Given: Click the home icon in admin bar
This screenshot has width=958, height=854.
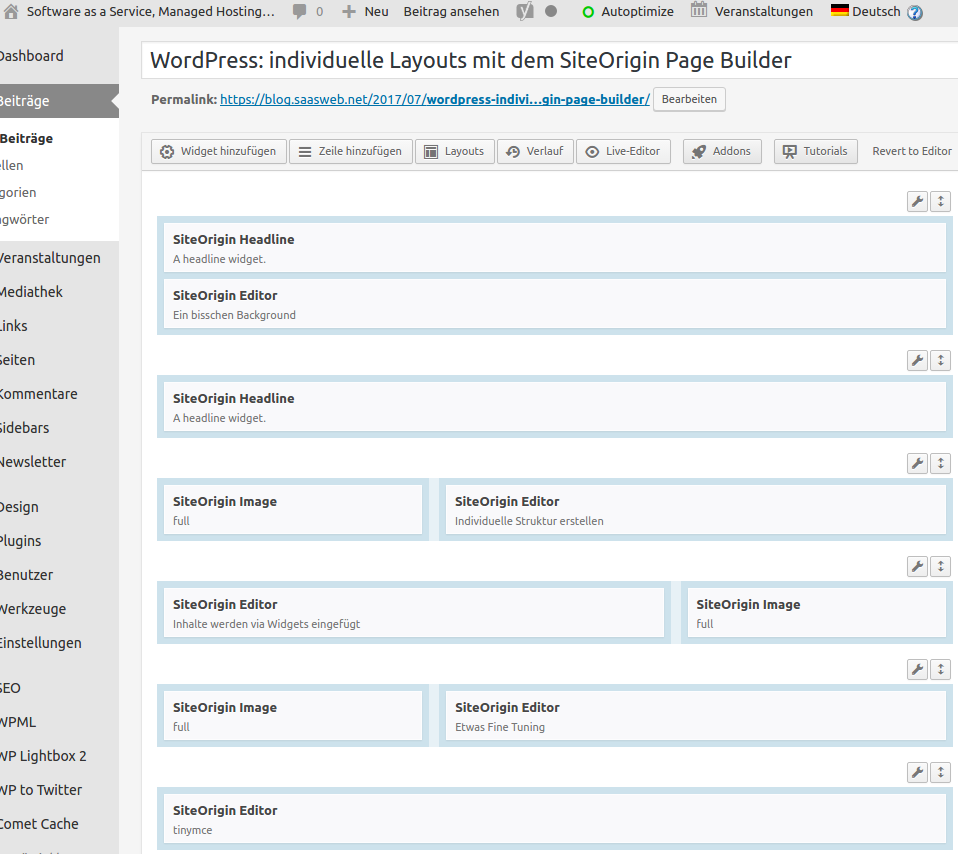Looking at the screenshot, I should [10, 12].
